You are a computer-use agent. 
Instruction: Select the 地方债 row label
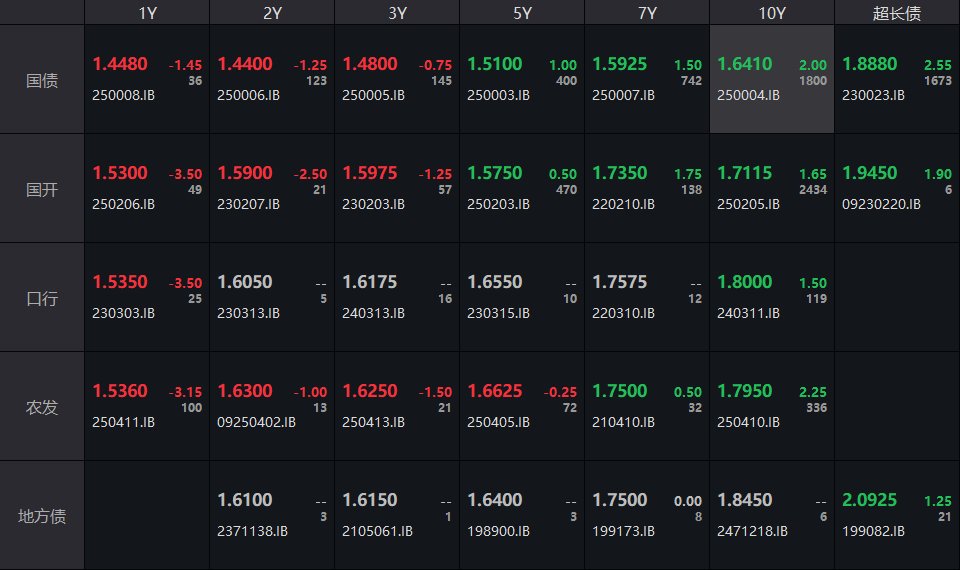[x=42, y=516]
